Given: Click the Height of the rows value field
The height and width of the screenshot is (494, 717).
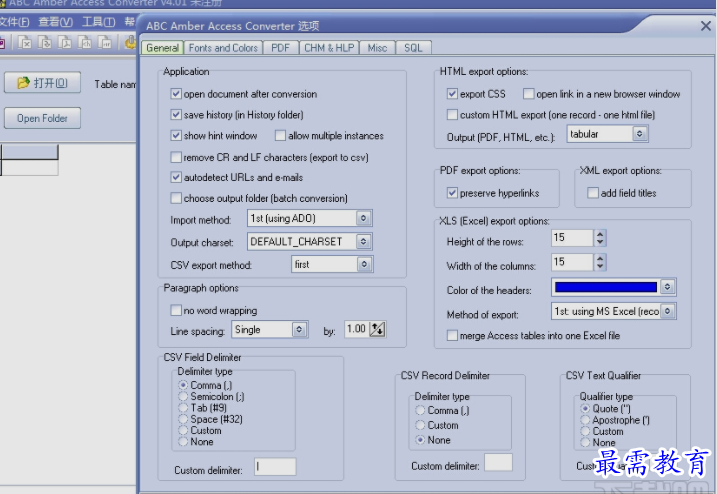Looking at the screenshot, I should click(x=573, y=237).
